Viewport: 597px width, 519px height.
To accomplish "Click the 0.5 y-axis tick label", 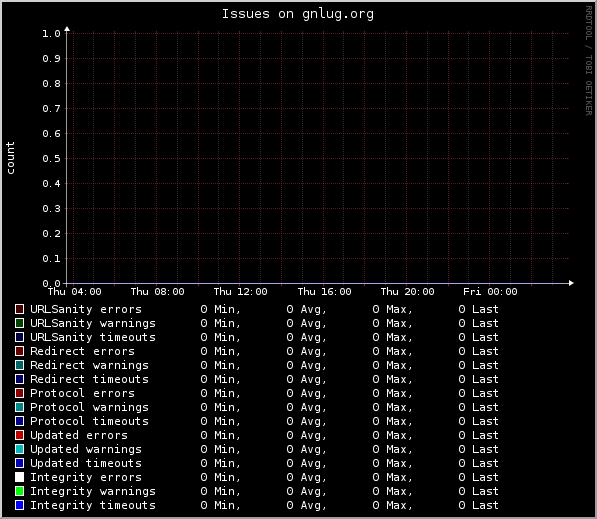I will pos(51,159).
